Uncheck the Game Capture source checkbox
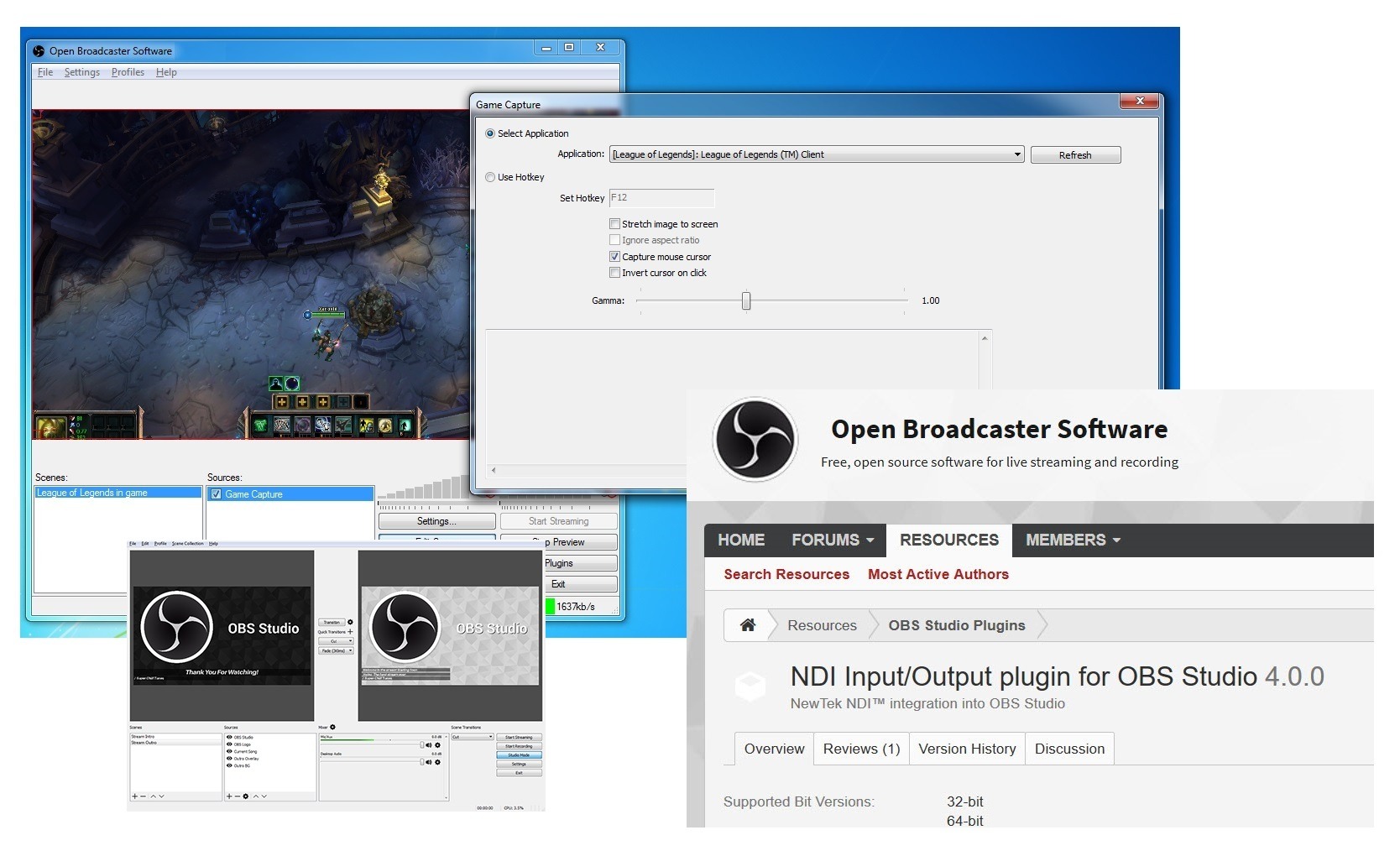Image resolution: width=1400 pixels, height=851 pixels. point(216,494)
